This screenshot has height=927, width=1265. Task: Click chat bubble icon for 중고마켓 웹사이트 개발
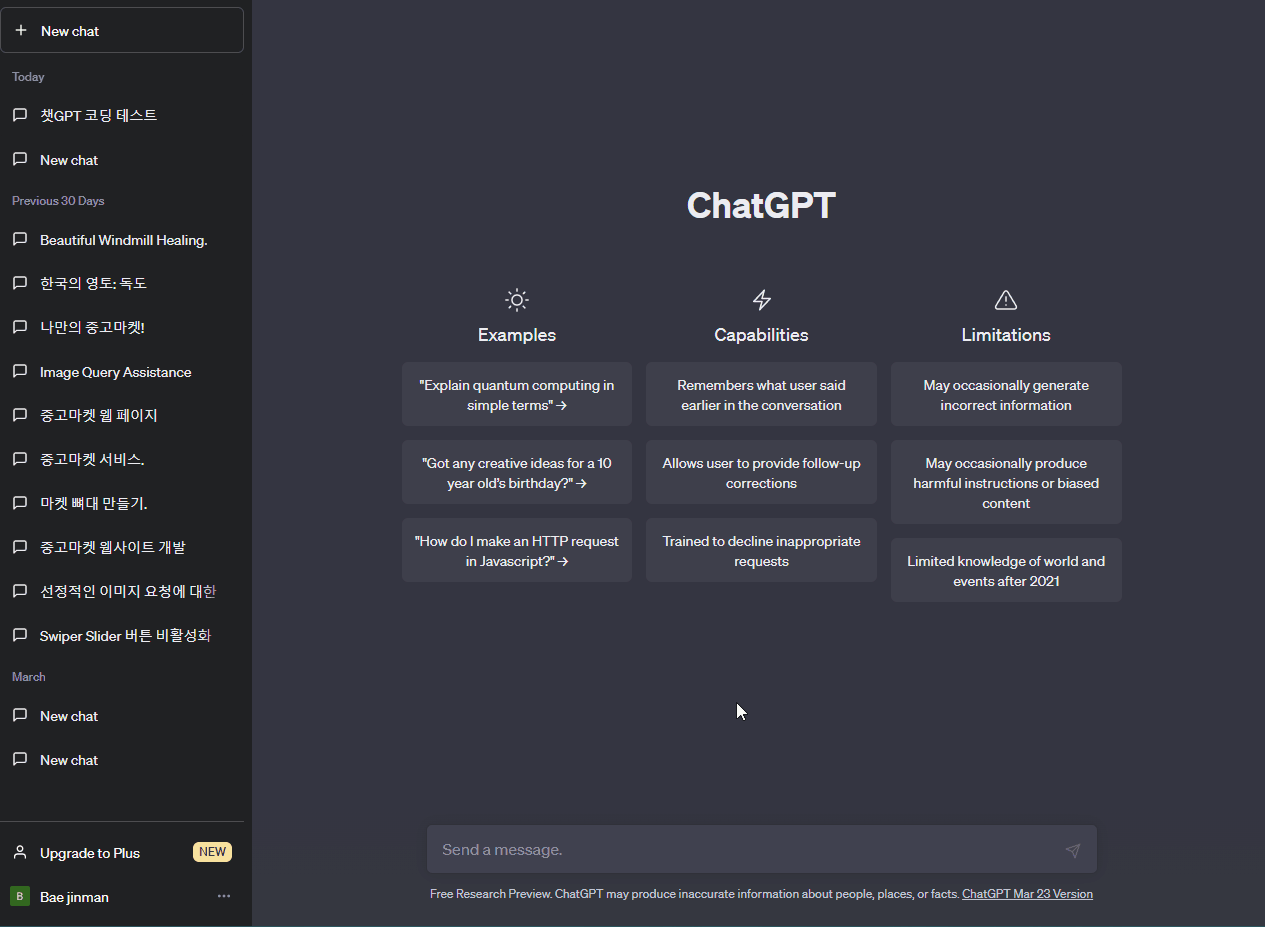(19, 547)
